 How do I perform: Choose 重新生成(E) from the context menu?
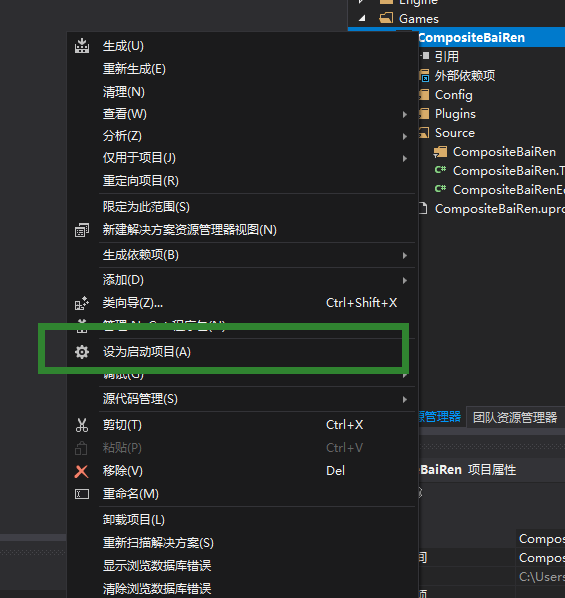point(134,69)
